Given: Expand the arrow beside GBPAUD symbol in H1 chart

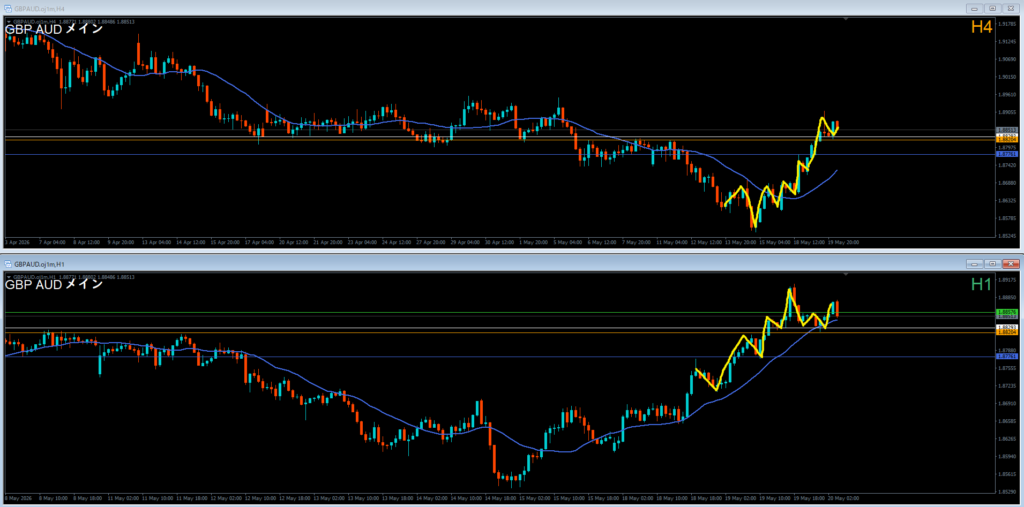Looking at the screenshot, I should 9,277.
